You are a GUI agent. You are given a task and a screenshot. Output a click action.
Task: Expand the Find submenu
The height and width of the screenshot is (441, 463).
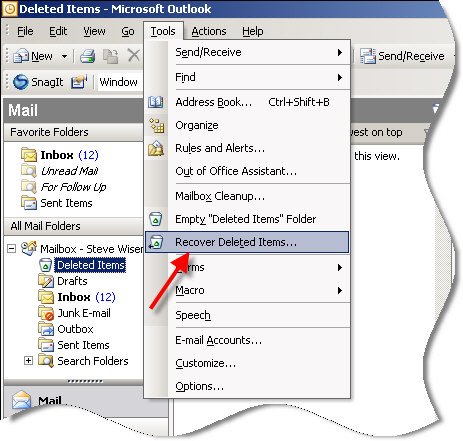pos(247,77)
